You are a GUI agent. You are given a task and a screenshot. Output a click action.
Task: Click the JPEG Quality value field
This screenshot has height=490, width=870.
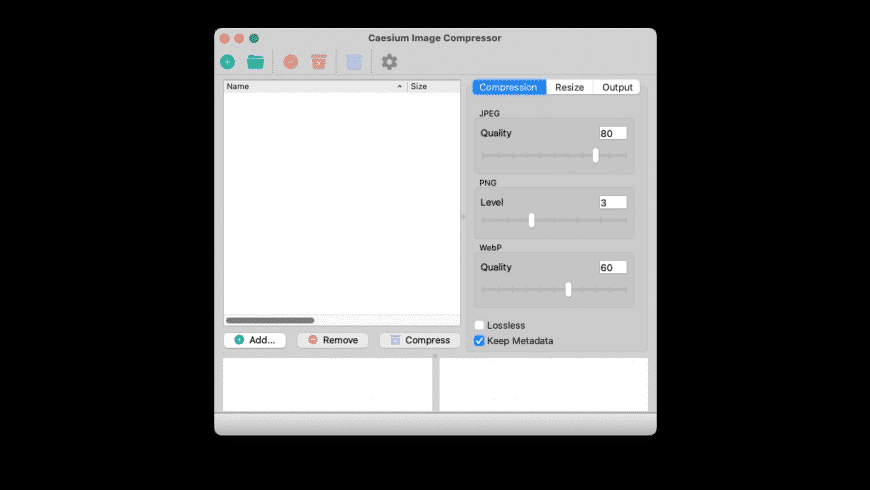pos(613,133)
